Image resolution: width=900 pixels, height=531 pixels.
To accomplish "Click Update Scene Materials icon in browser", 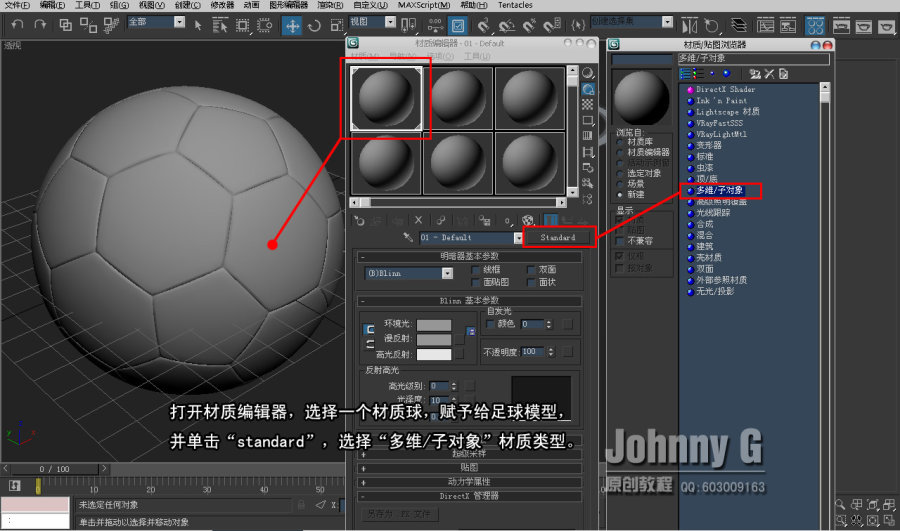I will coord(755,73).
